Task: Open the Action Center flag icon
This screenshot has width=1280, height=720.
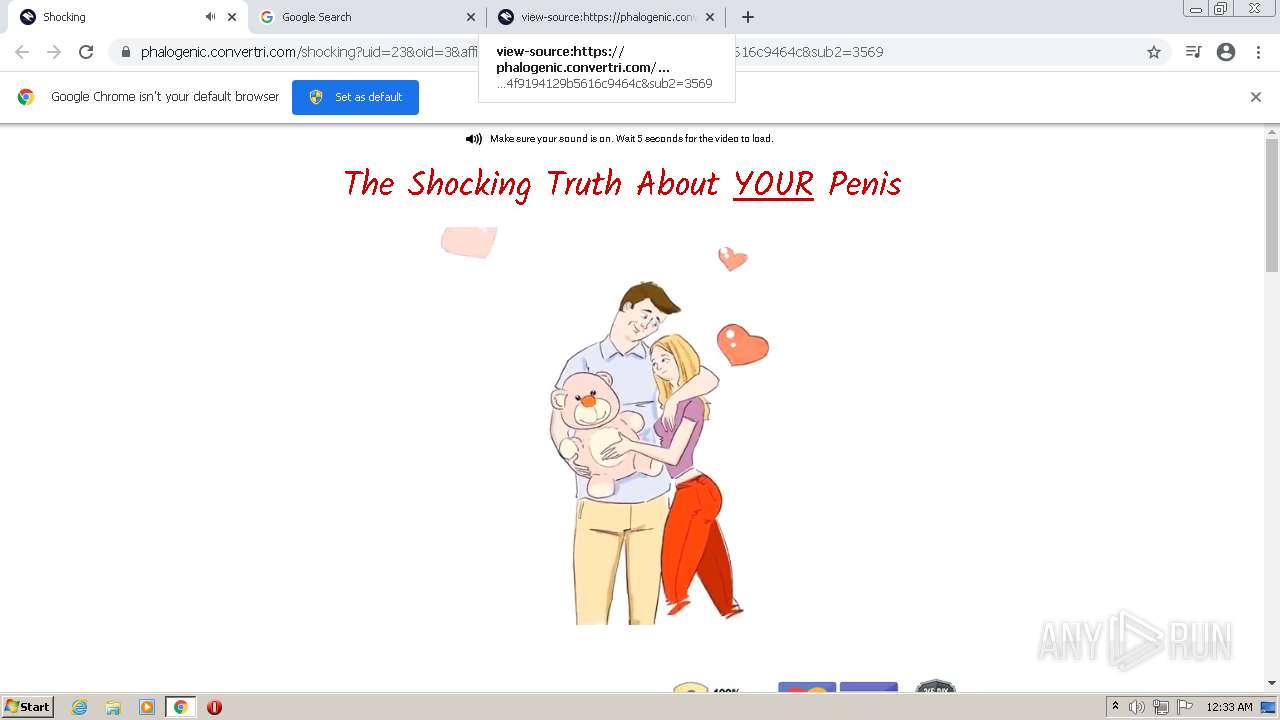Action: tap(1185, 707)
